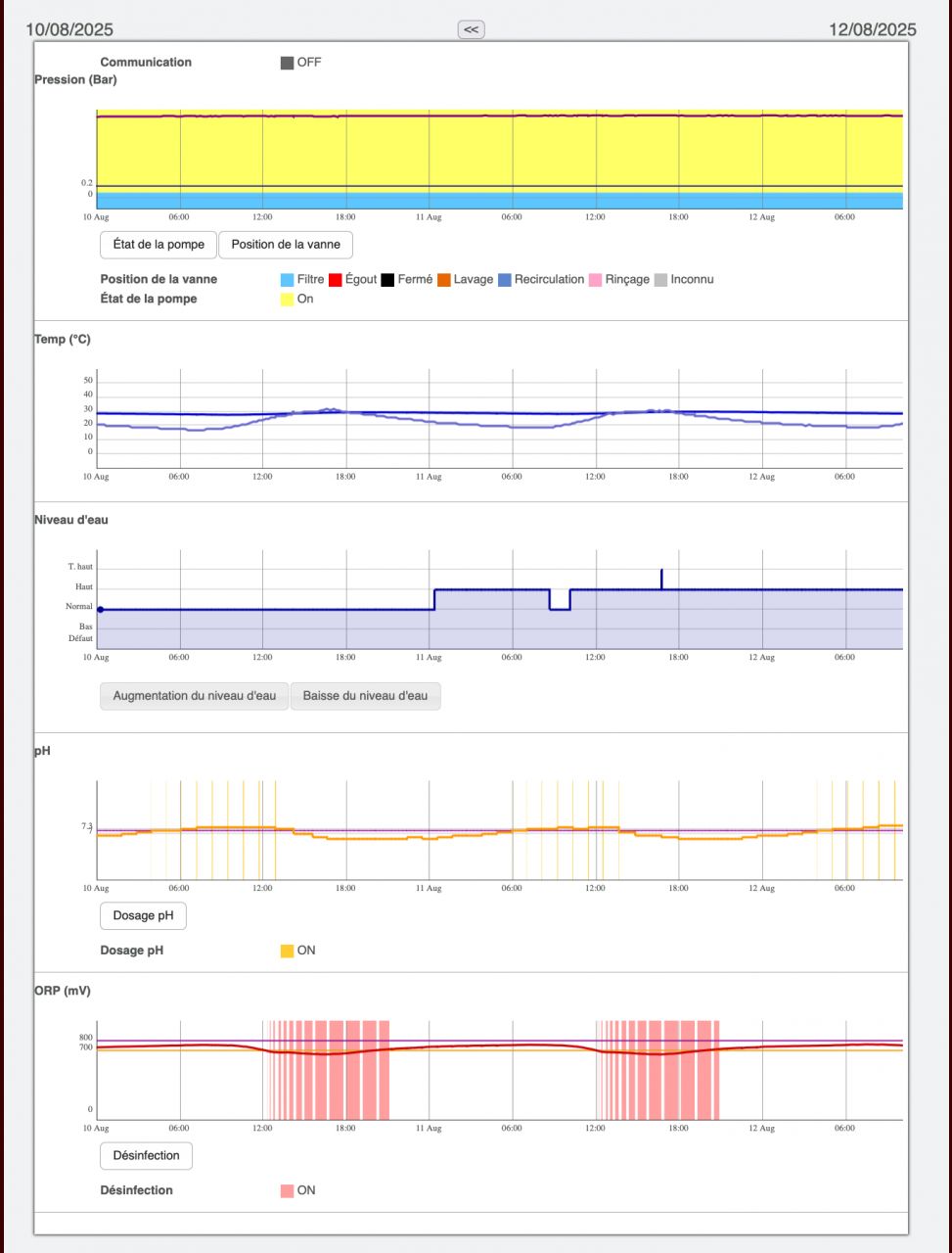952x1253 pixels.
Task: Click the "Défaut" water level axis label
Action: [80, 638]
